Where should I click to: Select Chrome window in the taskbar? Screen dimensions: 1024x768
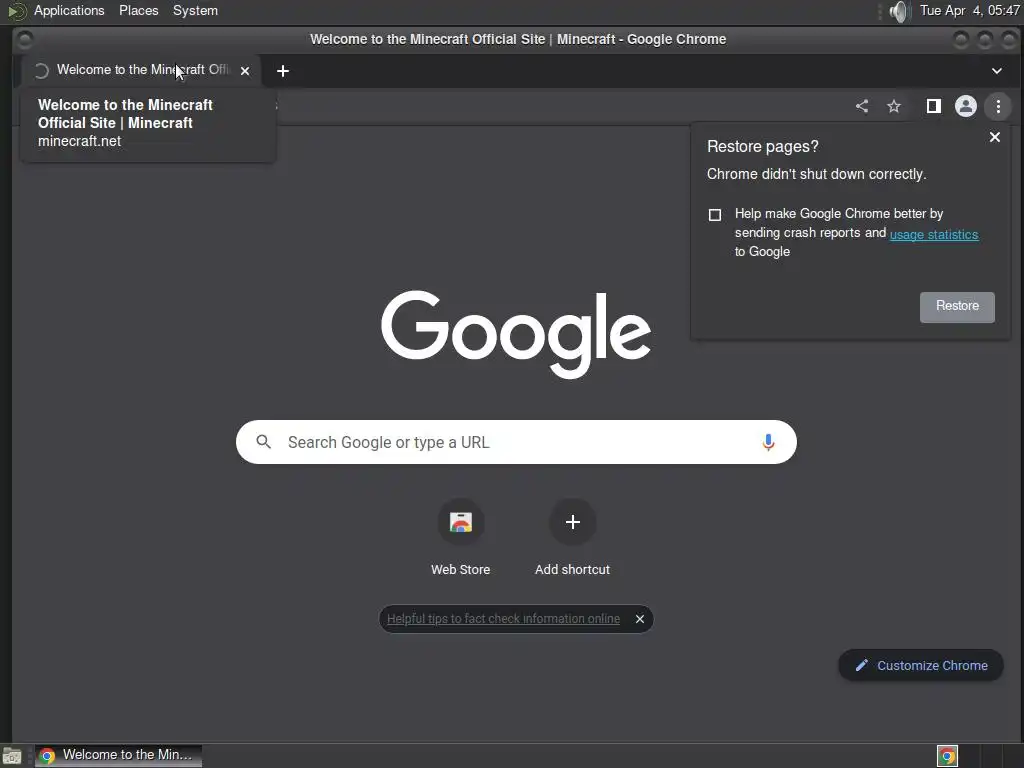pyautogui.click(x=118, y=756)
